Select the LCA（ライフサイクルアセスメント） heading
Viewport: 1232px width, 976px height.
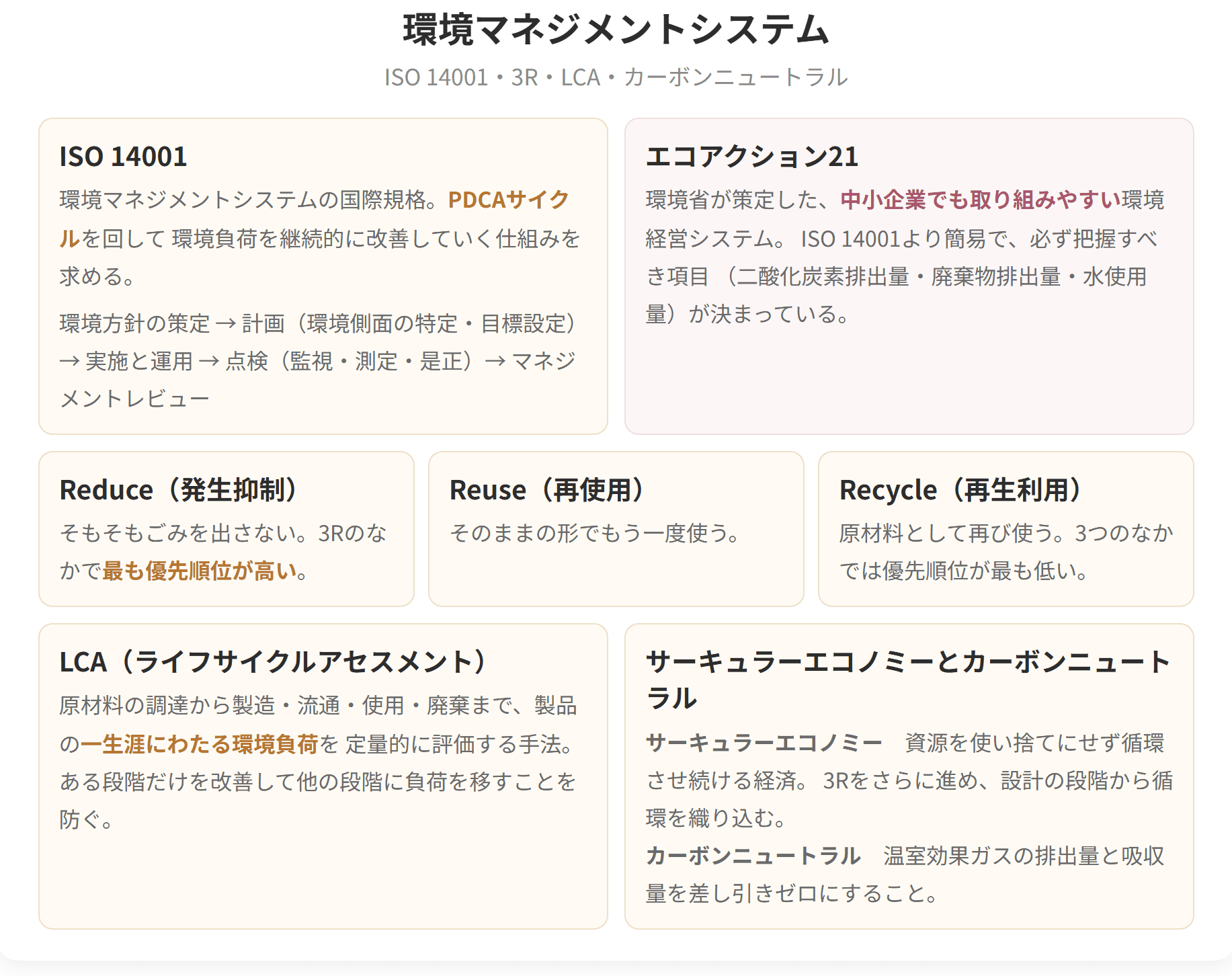tap(274, 662)
